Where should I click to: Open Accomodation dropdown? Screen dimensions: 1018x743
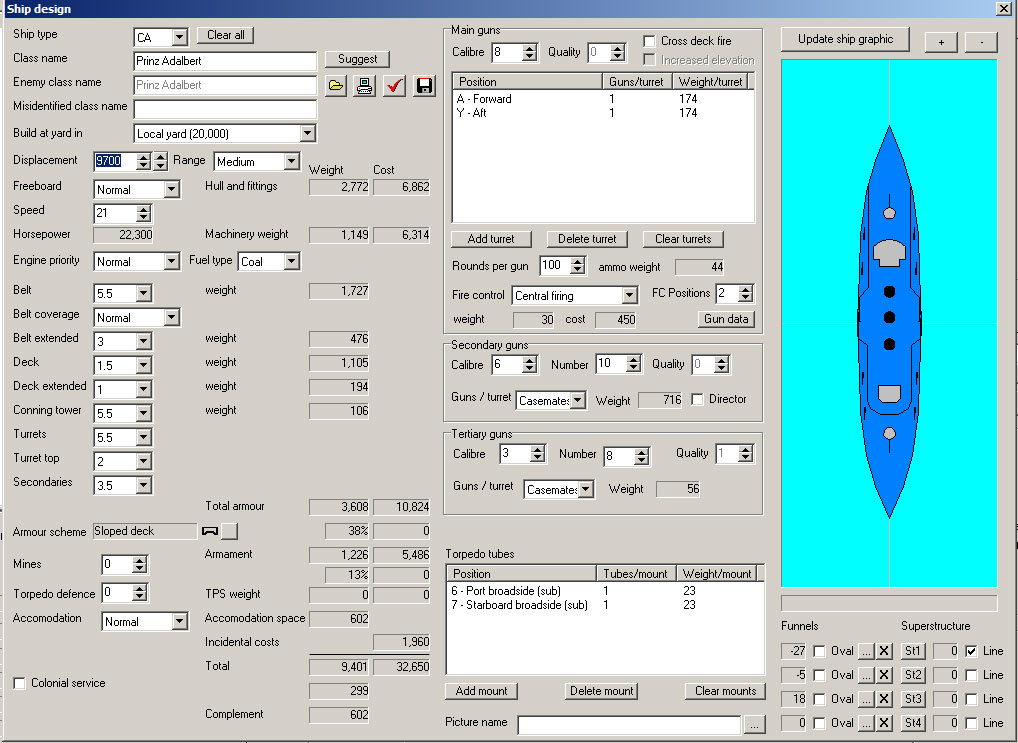pyautogui.click(x=180, y=622)
